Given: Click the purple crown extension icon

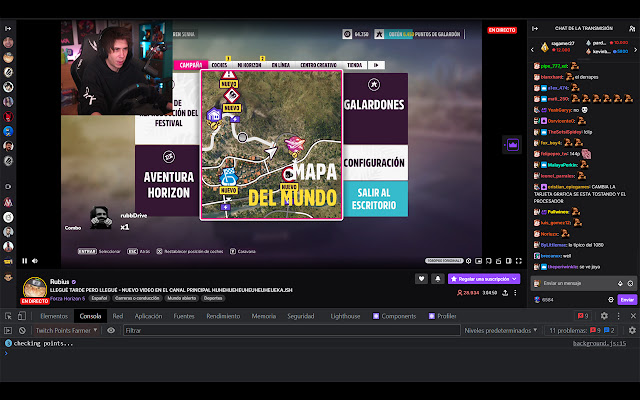Looking at the screenshot, I should click(x=513, y=144).
